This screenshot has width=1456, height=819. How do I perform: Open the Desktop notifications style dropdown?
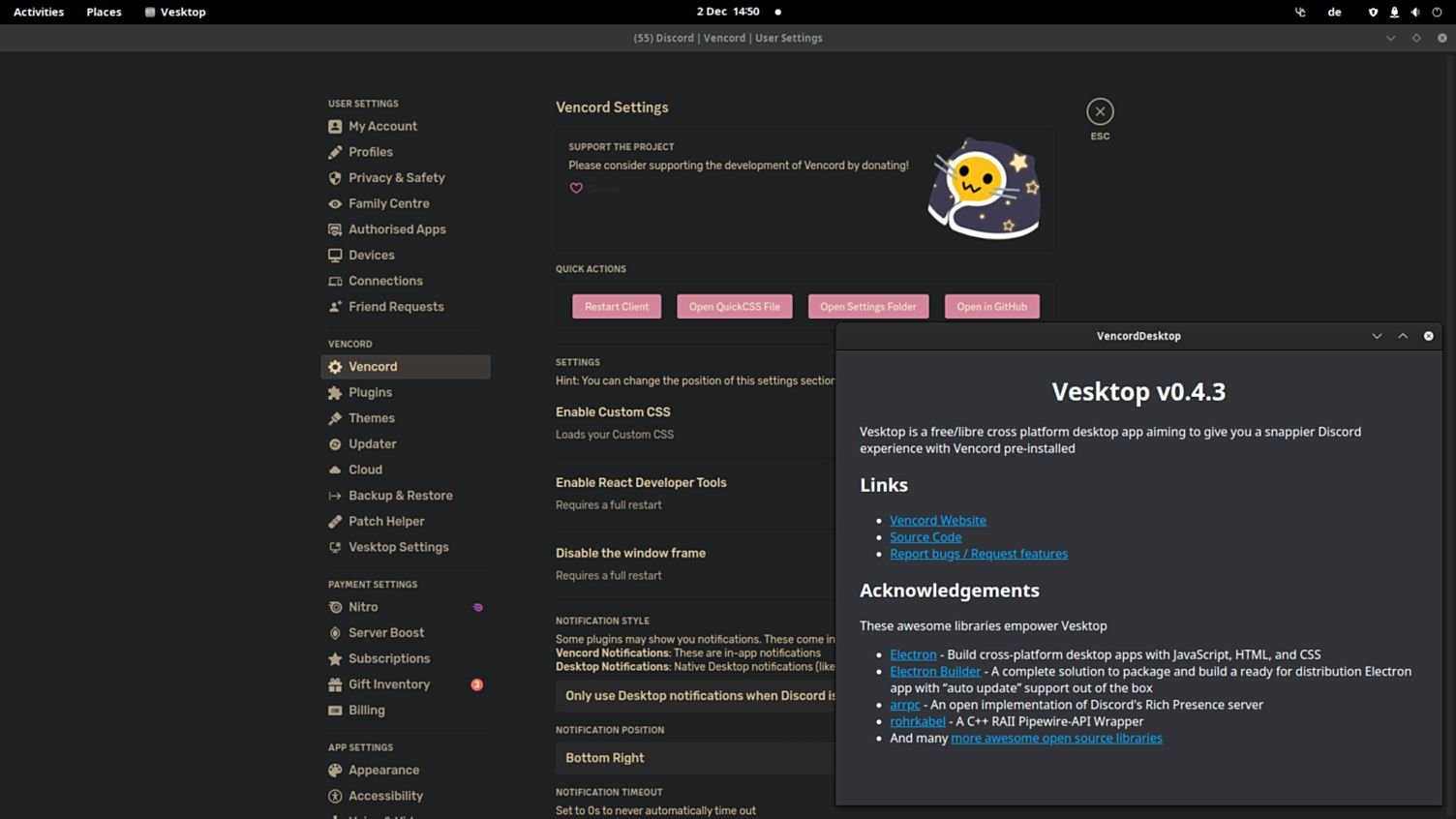tap(695, 695)
